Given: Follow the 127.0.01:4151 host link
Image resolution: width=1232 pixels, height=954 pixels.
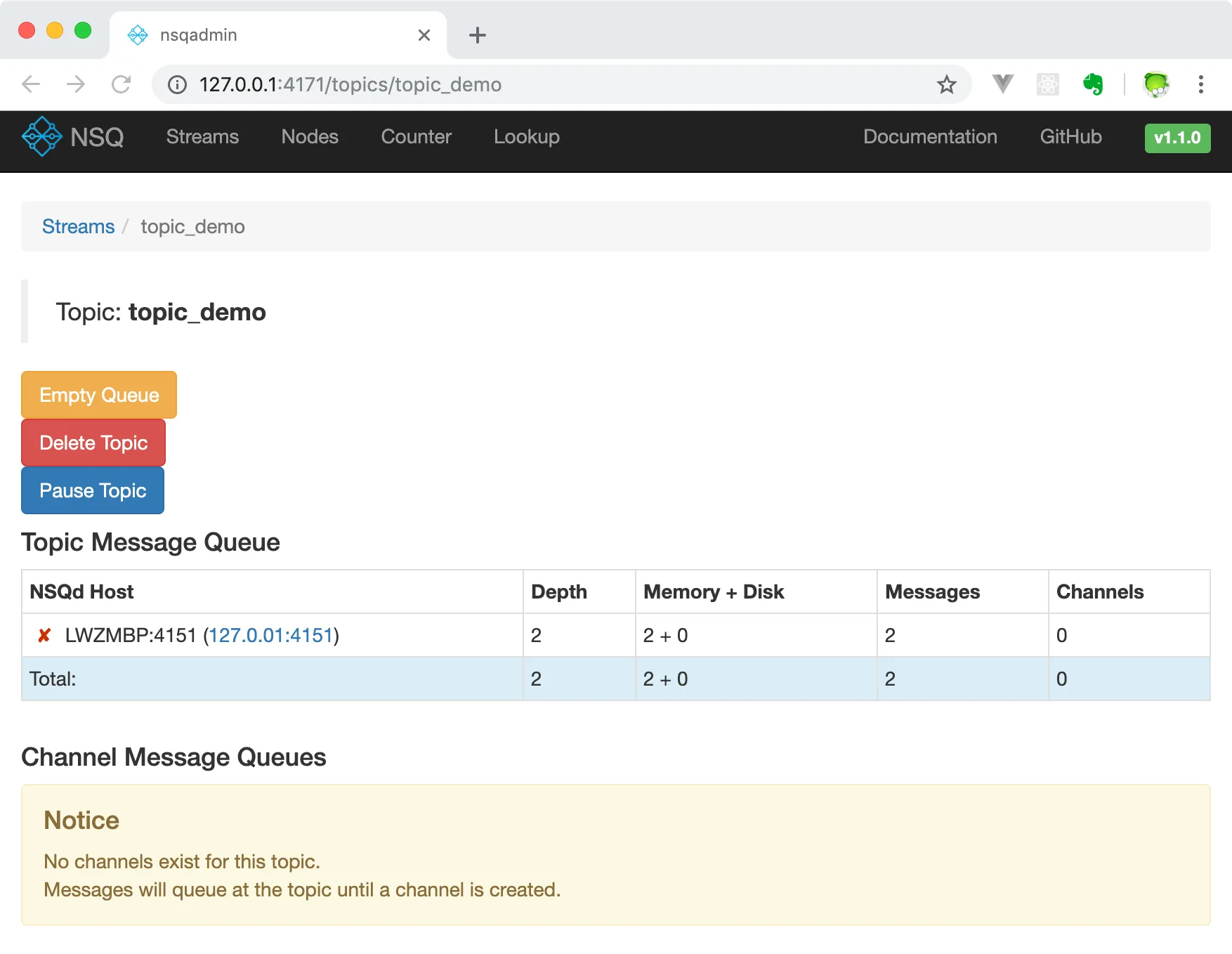Looking at the screenshot, I should click(x=270, y=636).
